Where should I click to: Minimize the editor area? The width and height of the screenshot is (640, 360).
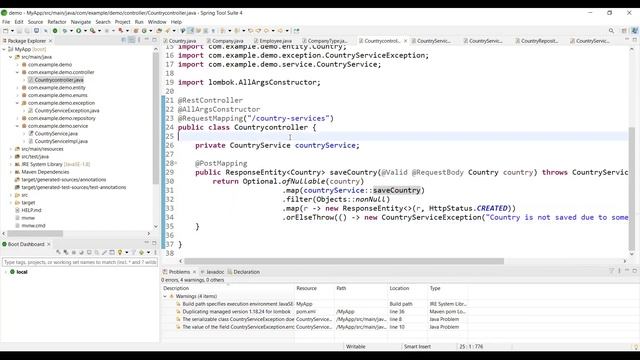point(627,40)
